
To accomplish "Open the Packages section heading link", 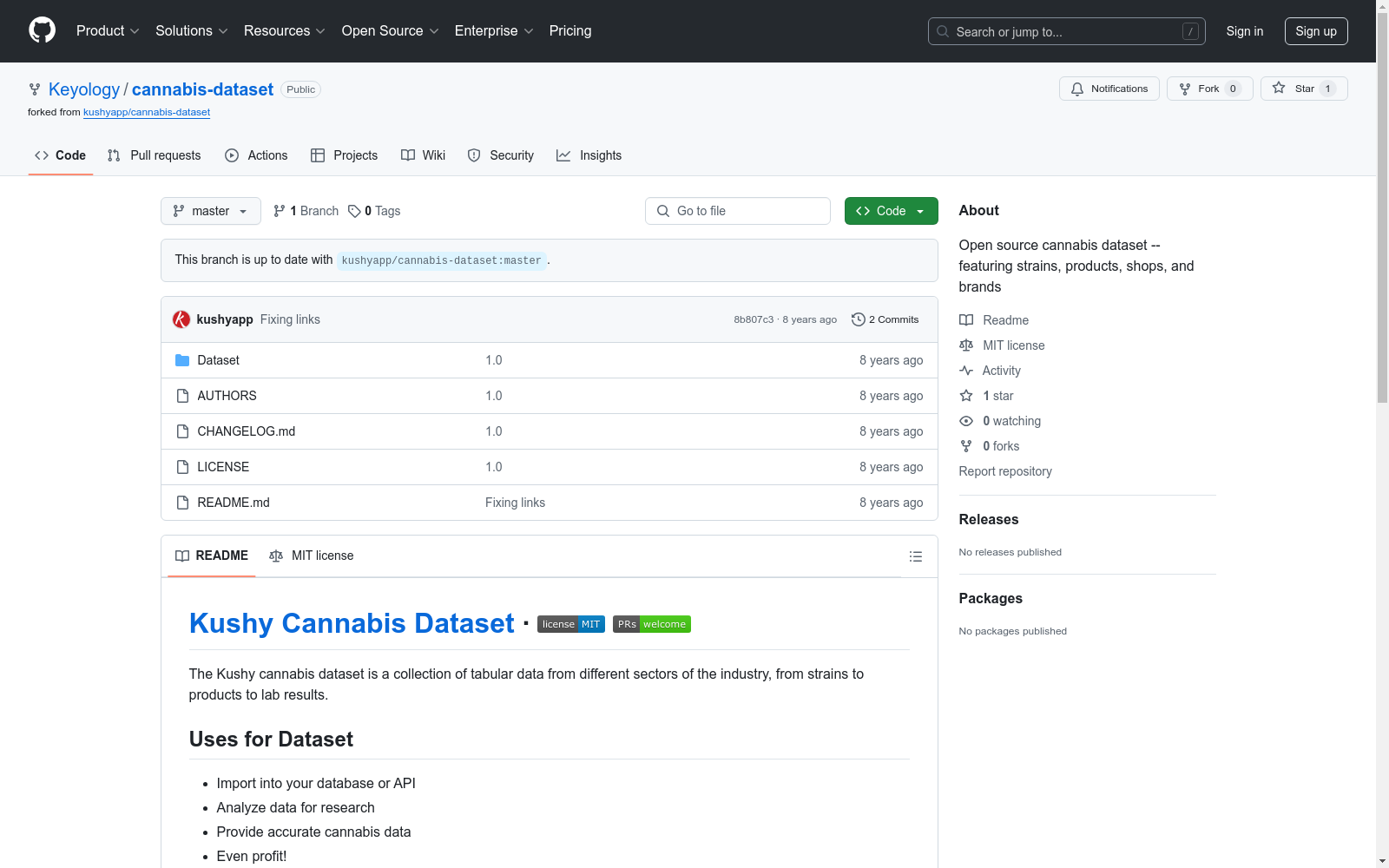I will (x=991, y=598).
